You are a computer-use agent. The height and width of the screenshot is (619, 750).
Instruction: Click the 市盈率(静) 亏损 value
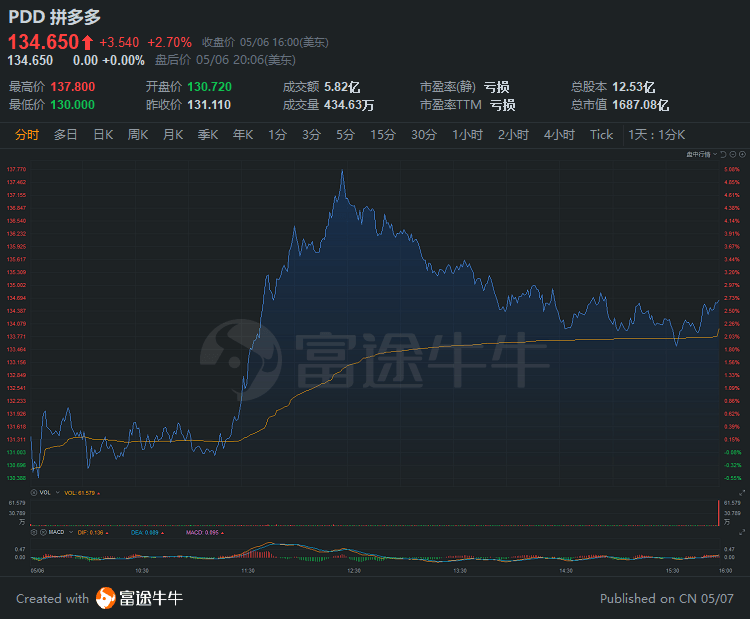click(496, 87)
